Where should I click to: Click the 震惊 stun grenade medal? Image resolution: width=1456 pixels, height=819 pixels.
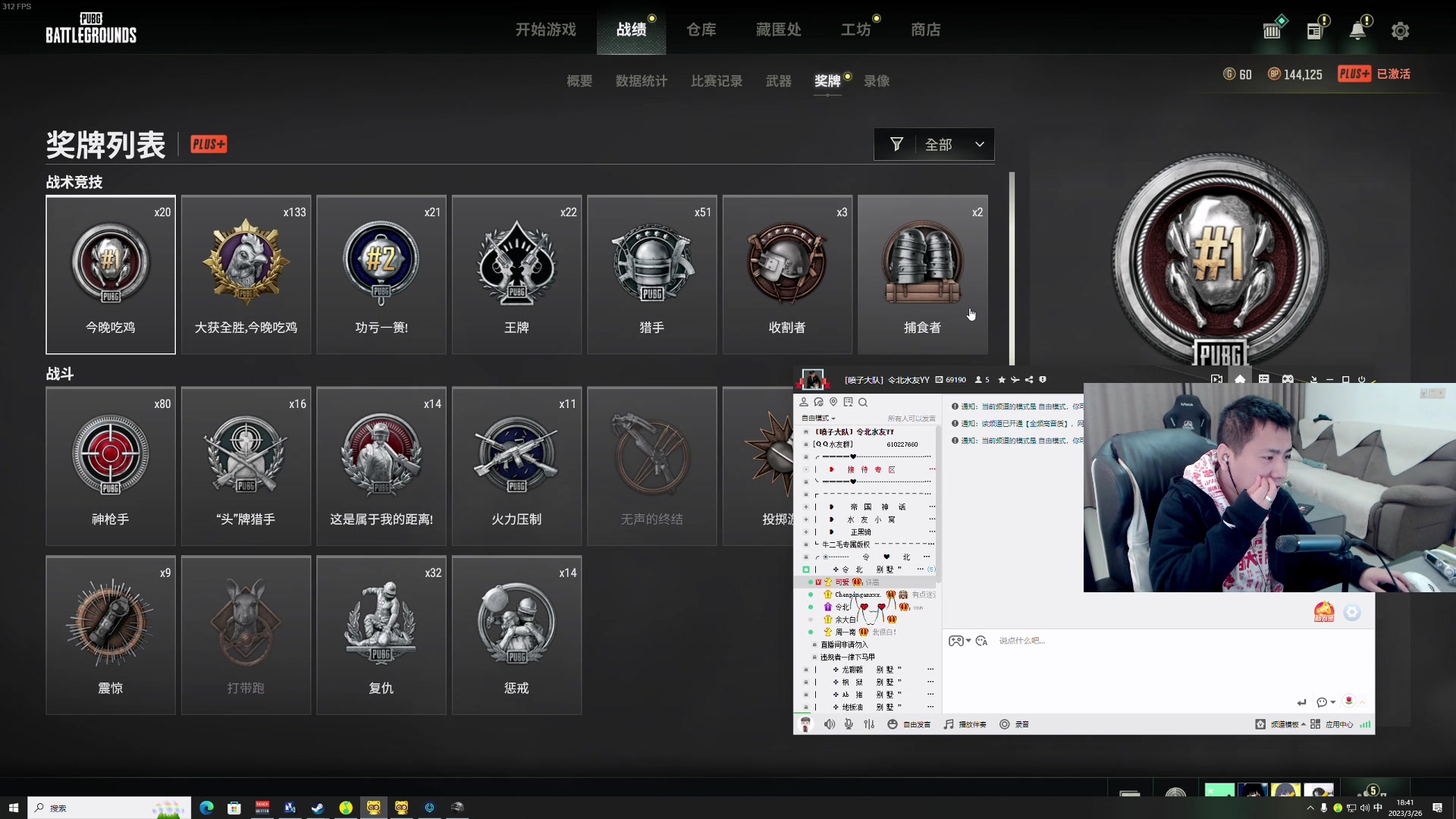pos(111,635)
